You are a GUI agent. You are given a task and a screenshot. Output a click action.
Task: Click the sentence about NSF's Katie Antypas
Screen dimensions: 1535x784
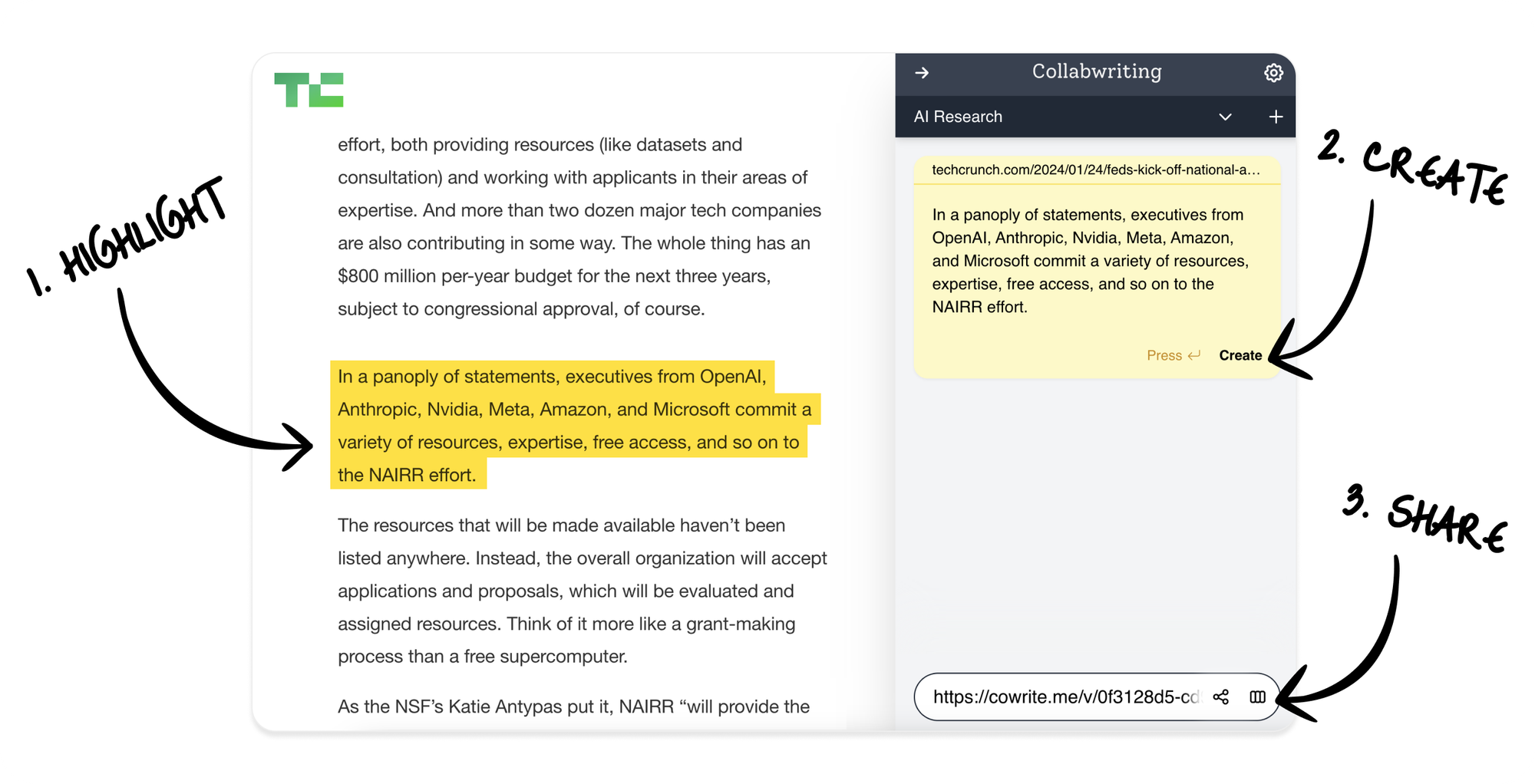(573, 707)
